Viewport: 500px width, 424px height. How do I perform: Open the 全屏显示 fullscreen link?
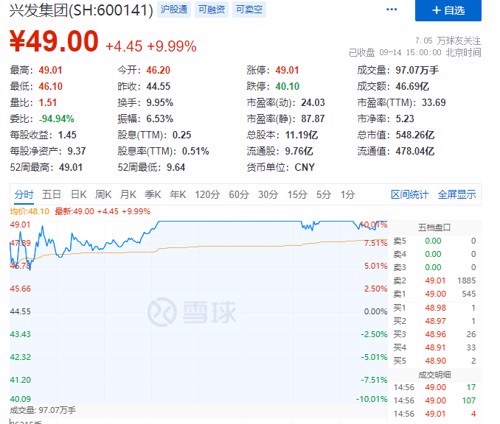tap(457, 194)
